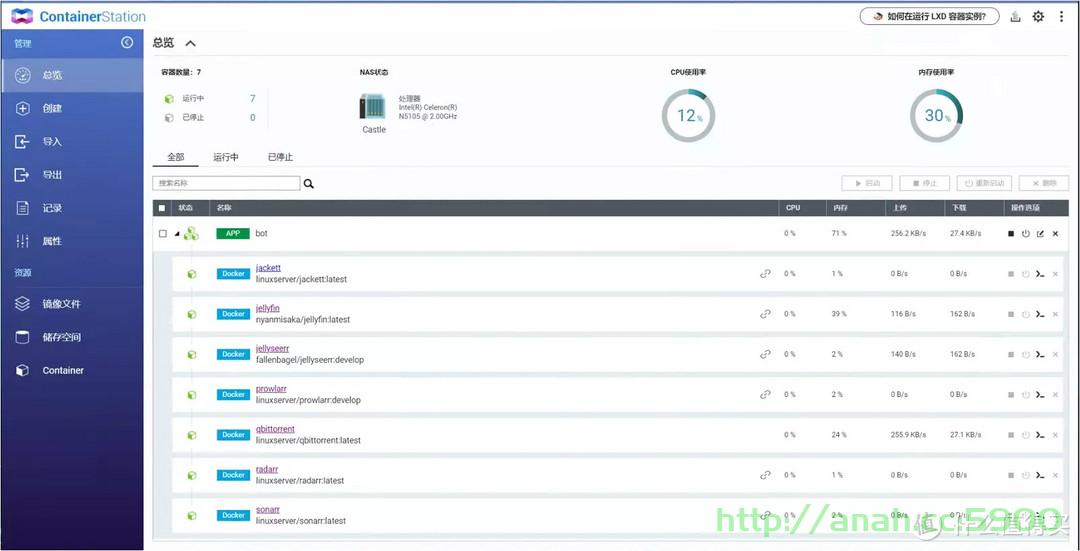Image resolution: width=1080 pixels, height=551 pixels.
Task: Open radarr container link
Action: (267, 469)
